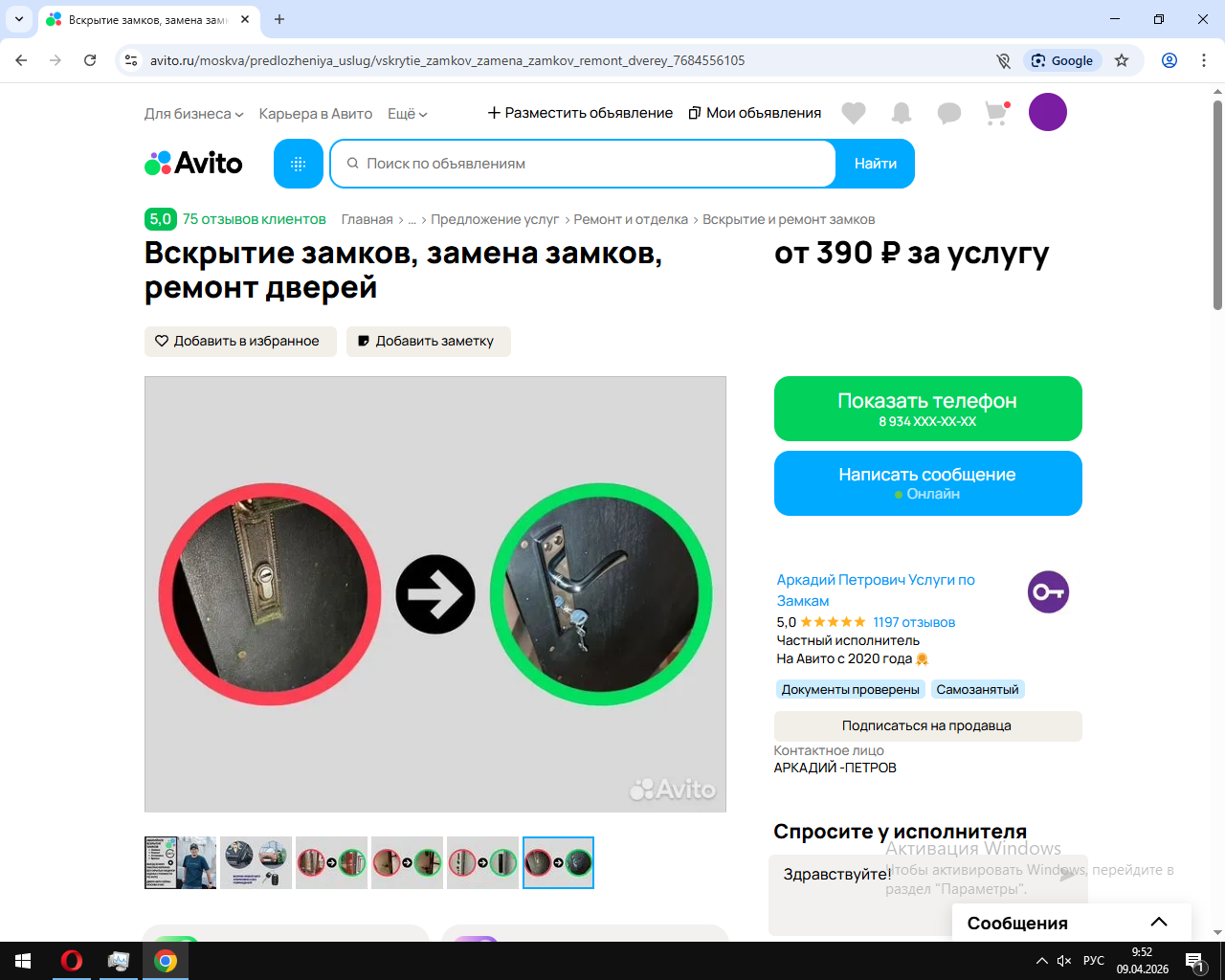Image resolution: width=1225 pixels, height=980 pixels.
Task: Click the purple profile avatar
Action: [x=1048, y=112]
